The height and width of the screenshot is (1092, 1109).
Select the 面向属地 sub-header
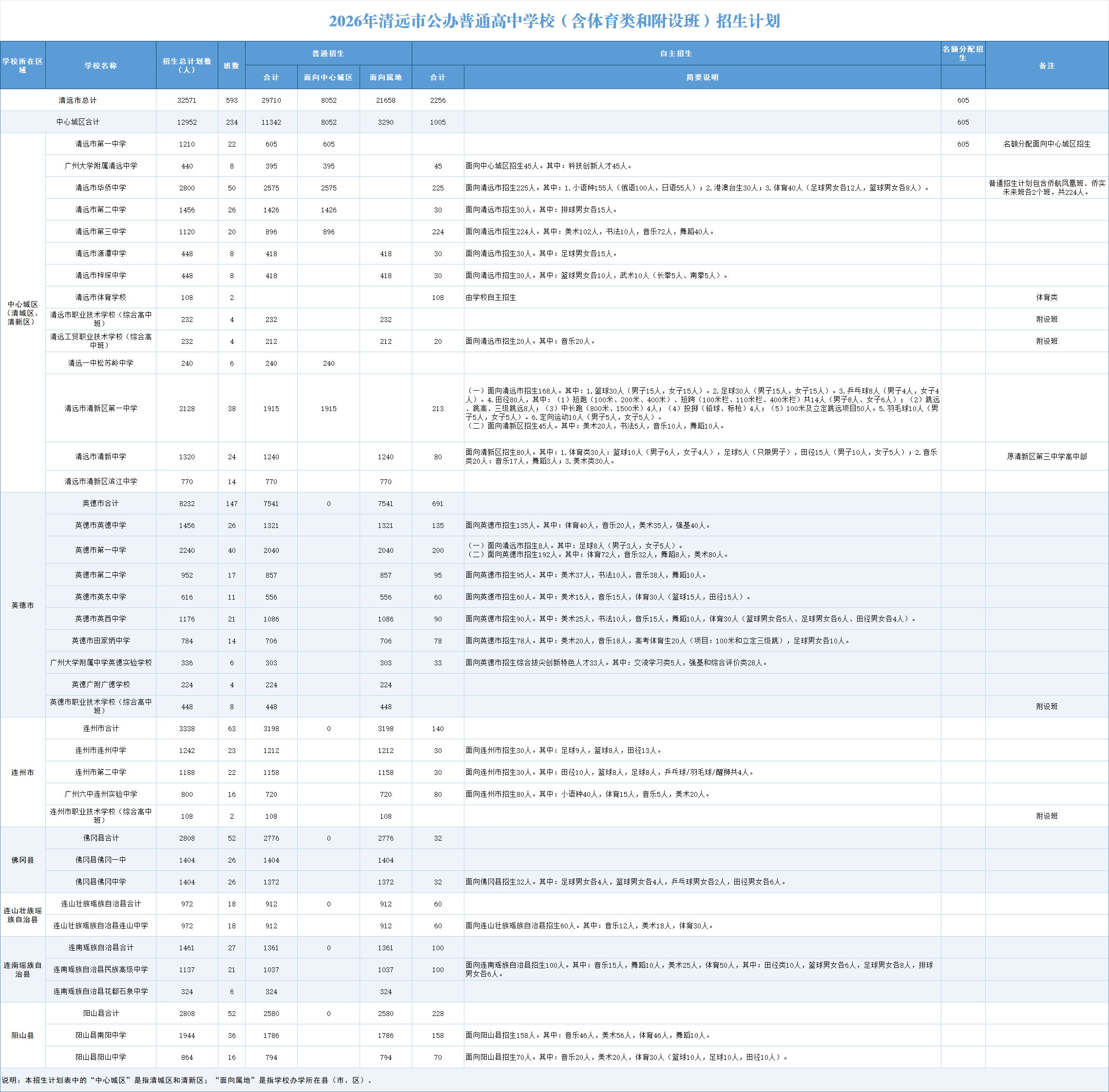[385, 77]
